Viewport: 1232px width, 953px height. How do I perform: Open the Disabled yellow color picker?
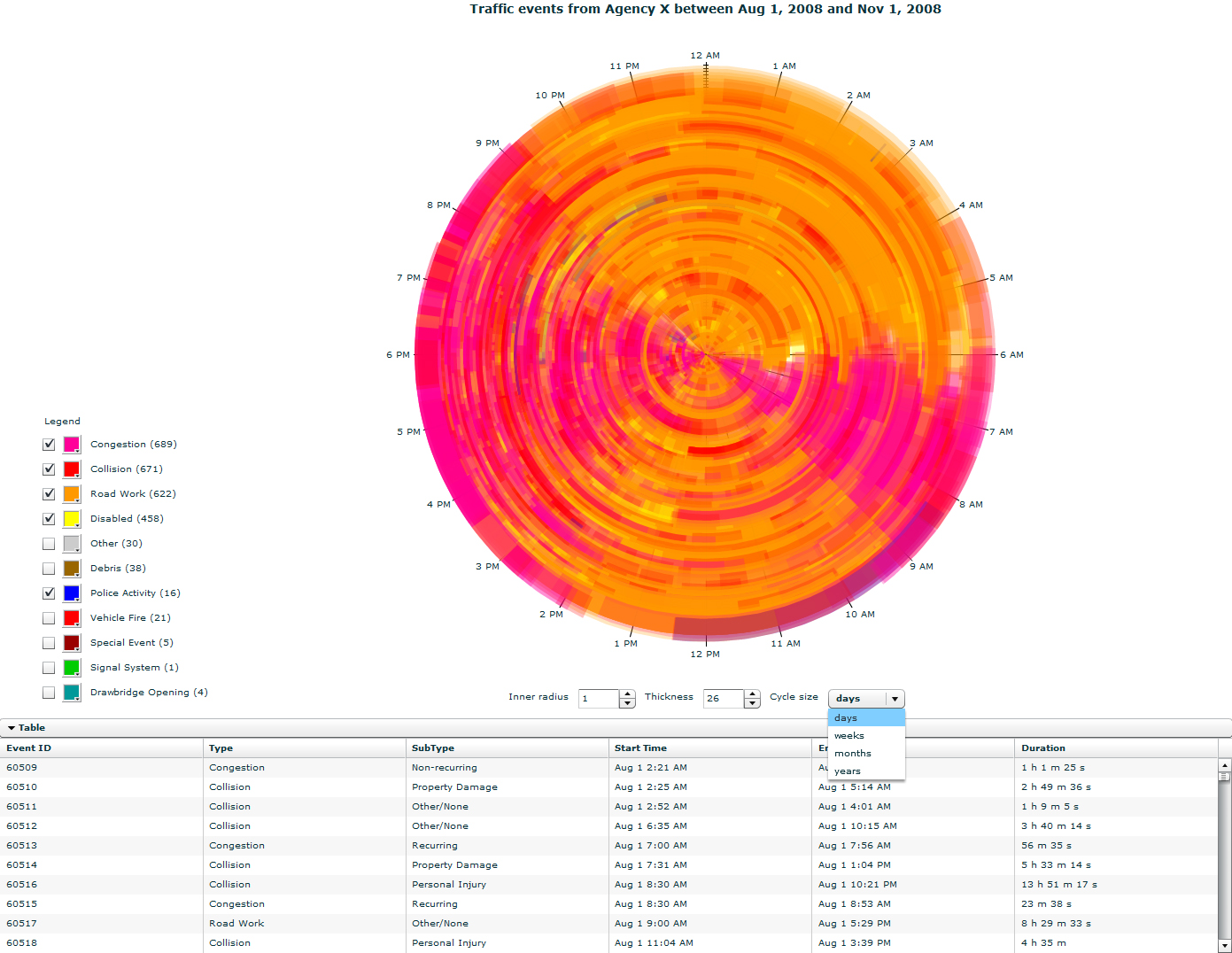[x=72, y=519]
